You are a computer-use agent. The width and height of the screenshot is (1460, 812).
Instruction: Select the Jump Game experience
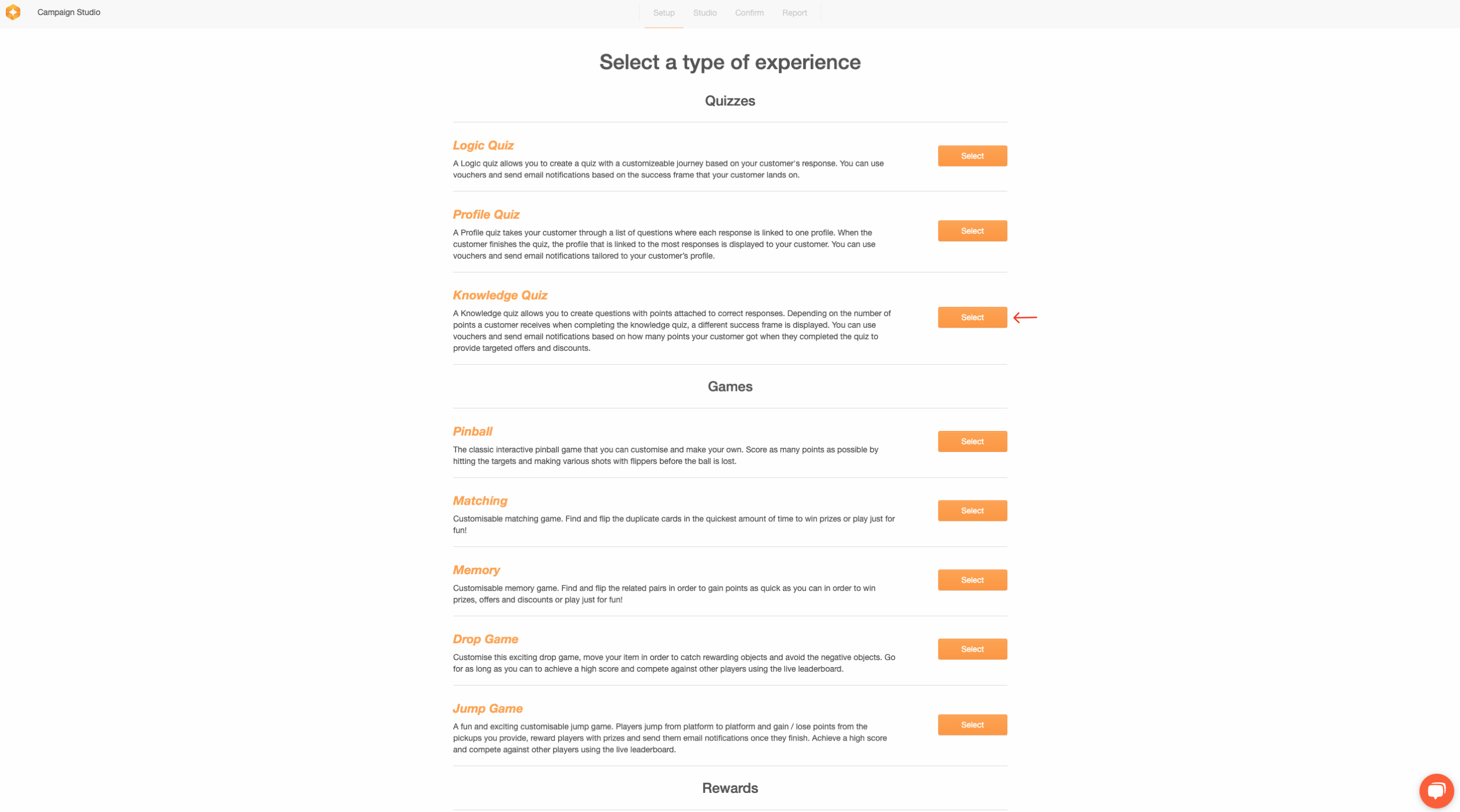(x=972, y=724)
